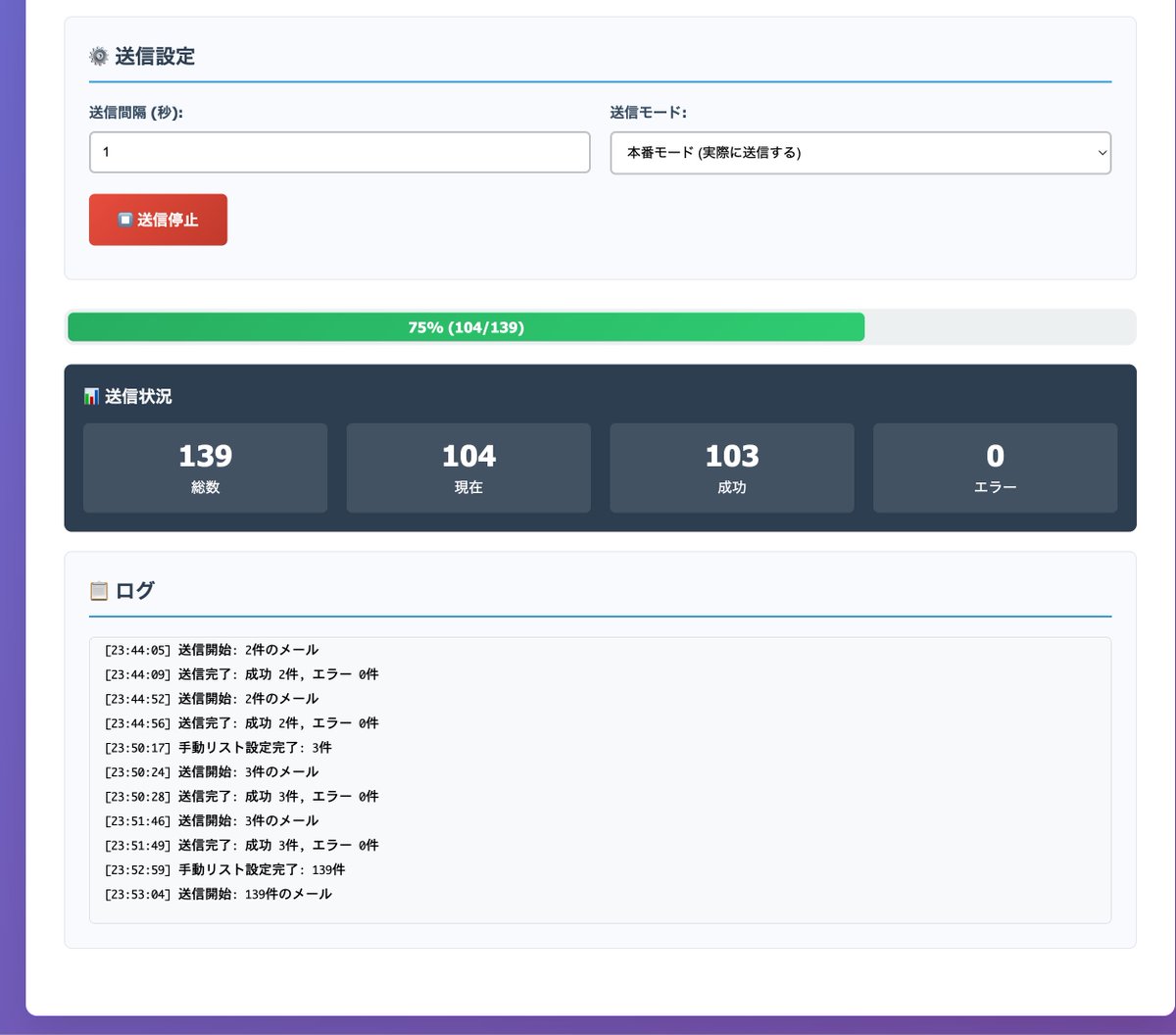
Task: Click the 送信間隔 (秒): label
Action: [136, 113]
